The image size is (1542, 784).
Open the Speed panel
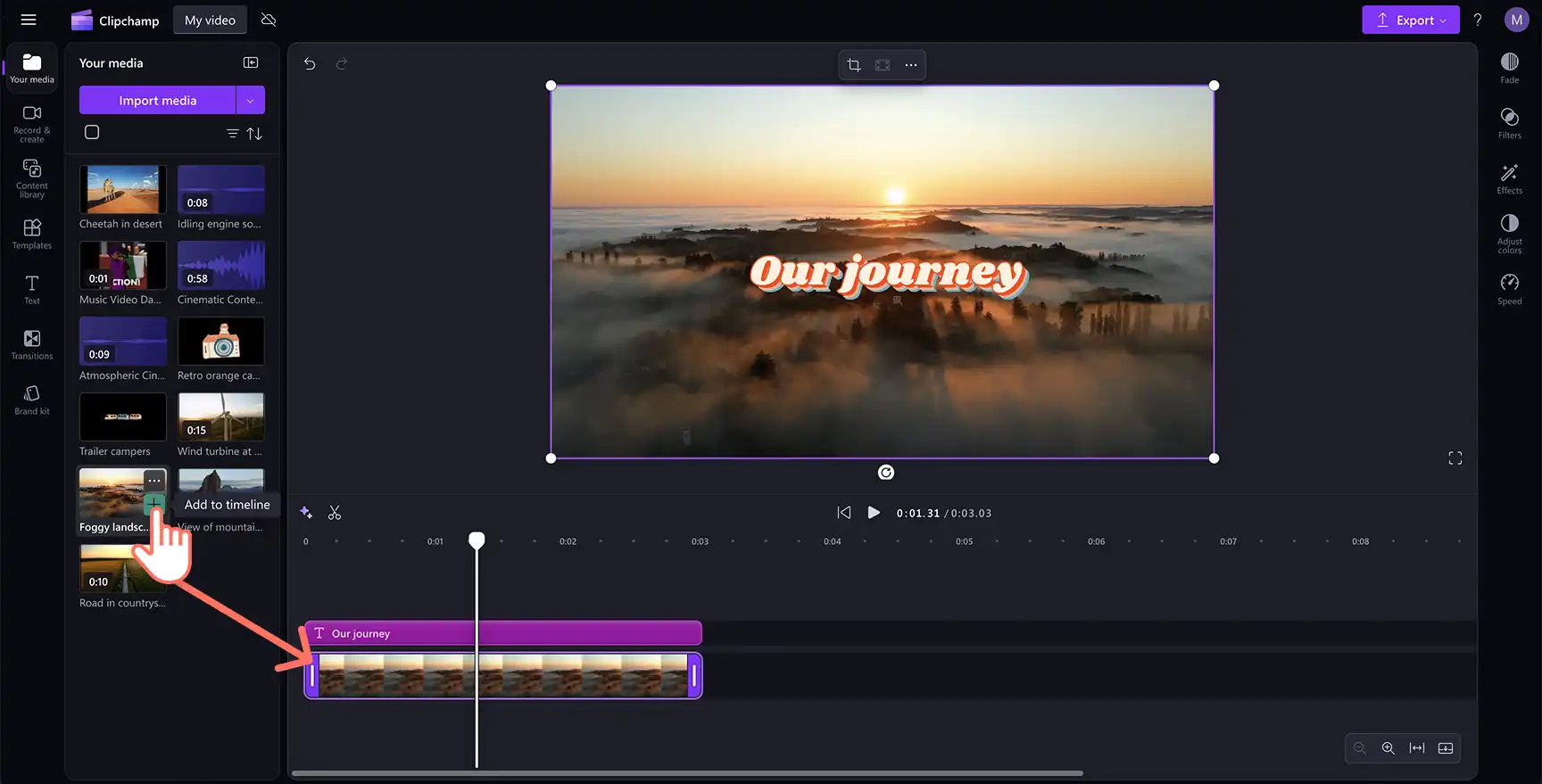[x=1510, y=289]
